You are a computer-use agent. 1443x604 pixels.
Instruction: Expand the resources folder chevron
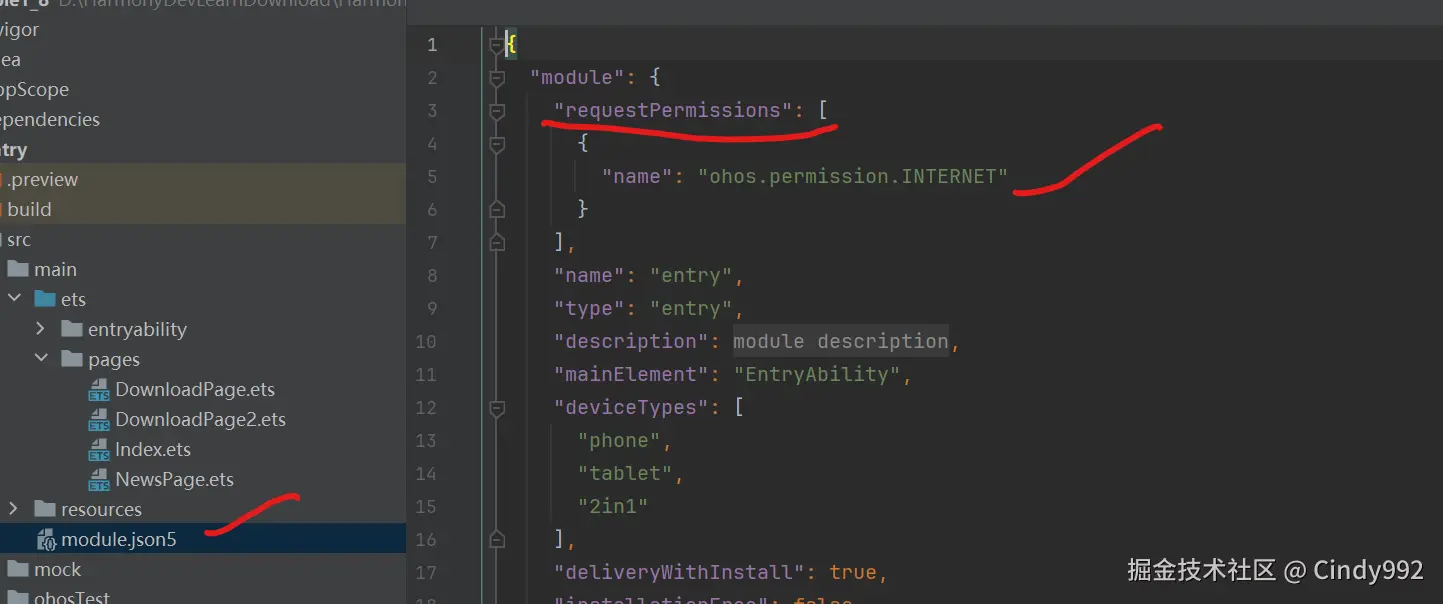(14, 509)
